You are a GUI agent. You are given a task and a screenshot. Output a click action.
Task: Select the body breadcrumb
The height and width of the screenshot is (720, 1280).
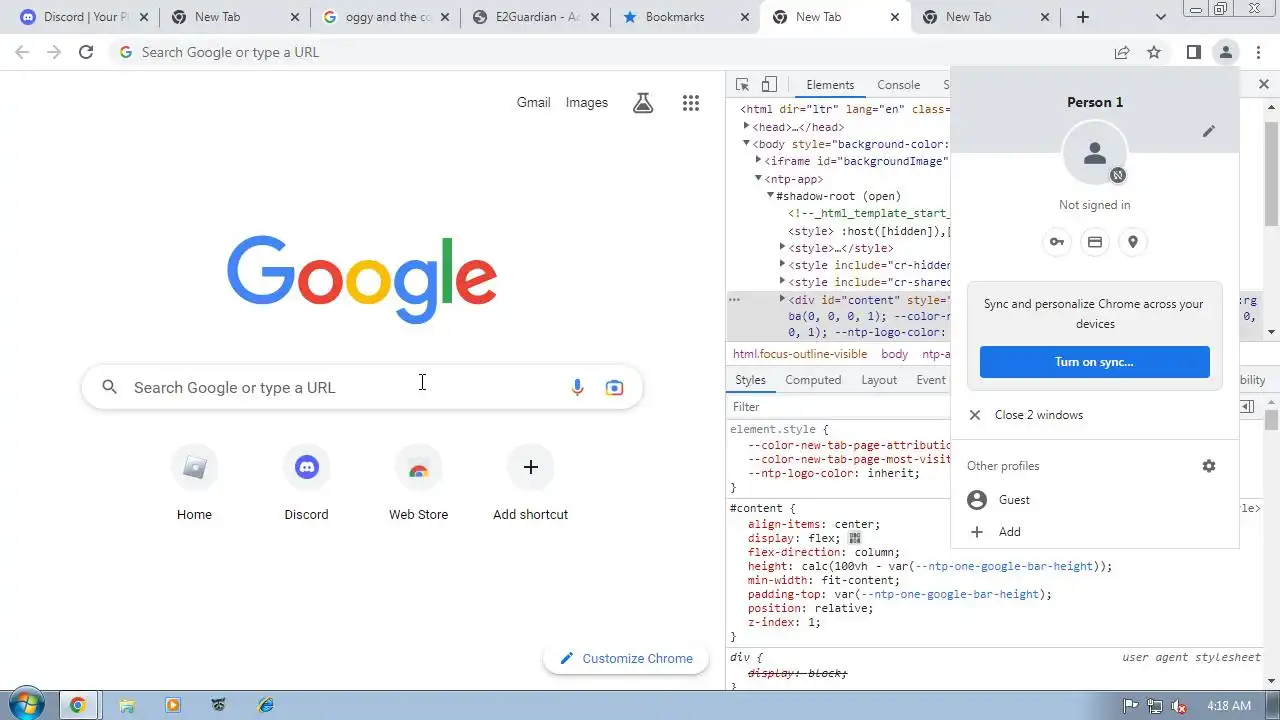(894, 354)
